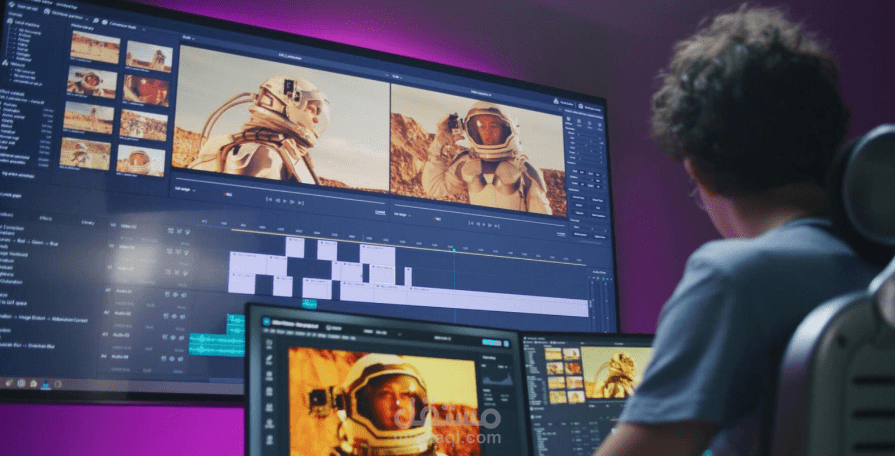Click the magnifier search icon in top toolbar
895x456 pixels.
[96, 21]
